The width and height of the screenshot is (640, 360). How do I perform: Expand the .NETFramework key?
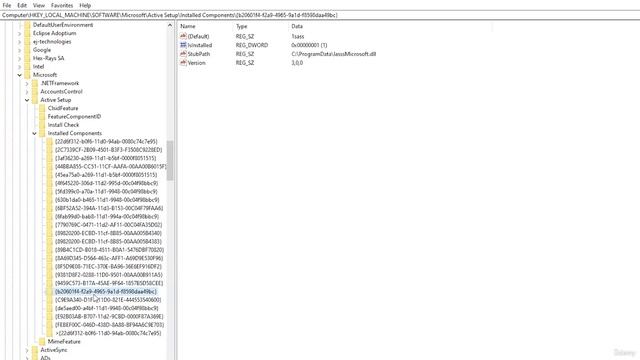point(27,84)
